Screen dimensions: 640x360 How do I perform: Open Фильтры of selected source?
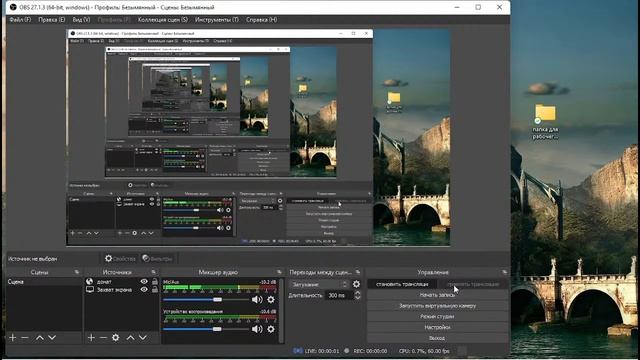click(x=157, y=258)
